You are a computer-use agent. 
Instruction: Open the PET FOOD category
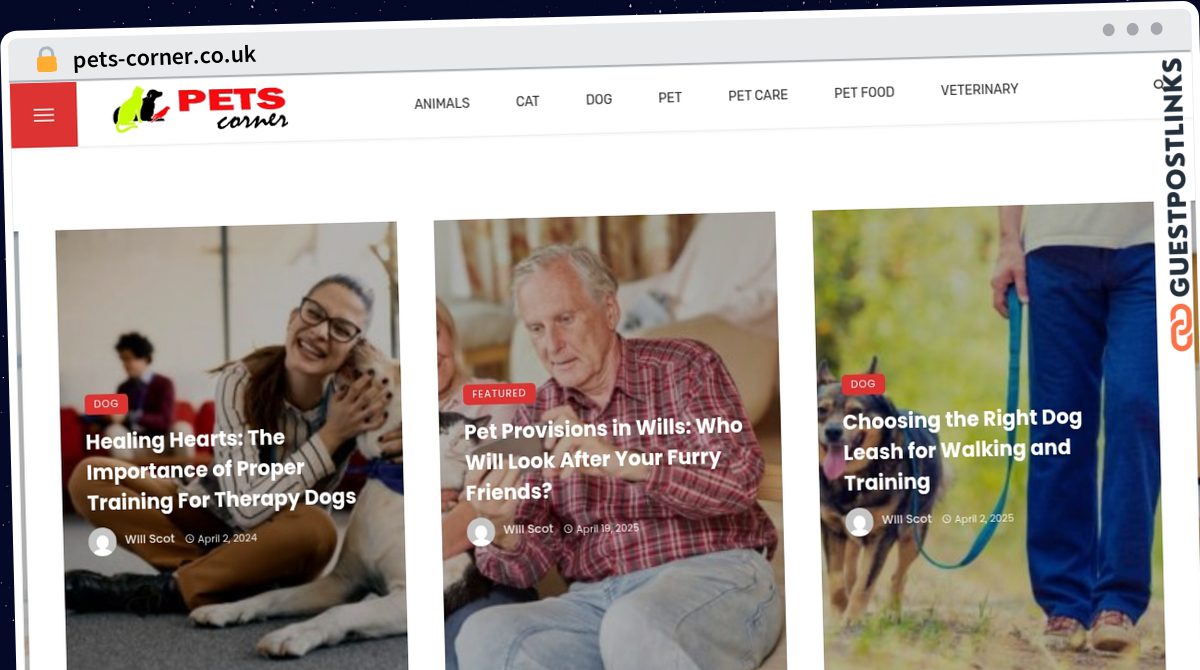point(864,92)
